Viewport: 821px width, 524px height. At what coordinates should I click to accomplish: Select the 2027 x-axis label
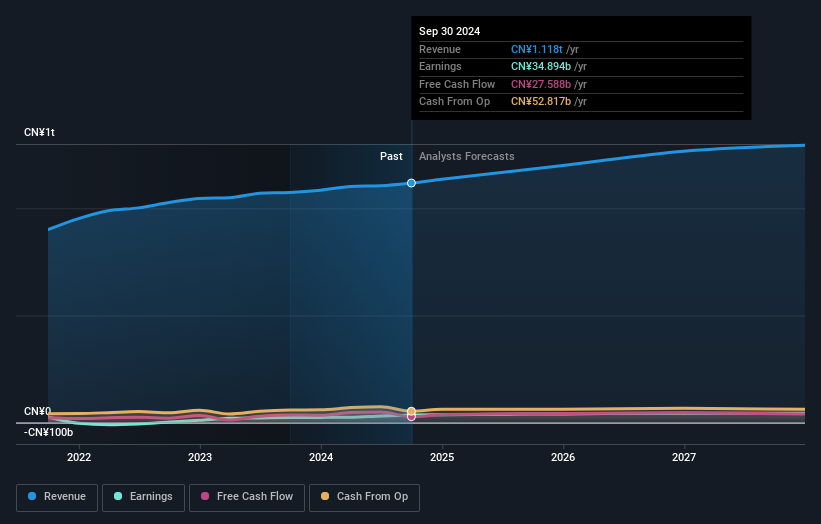click(684, 458)
